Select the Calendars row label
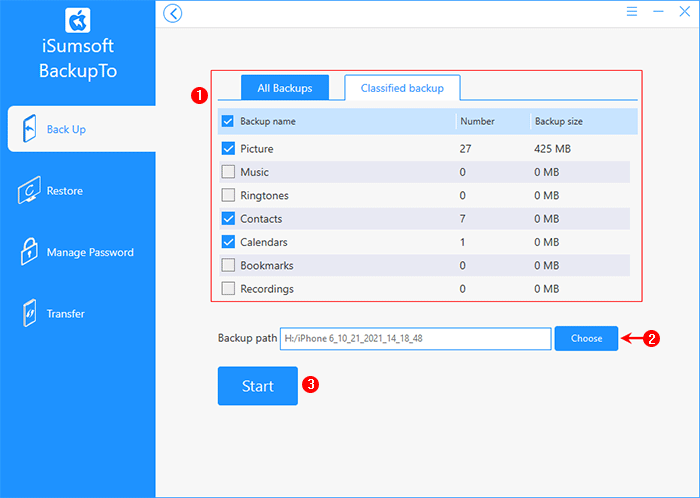The height and width of the screenshot is (498, 700). point(264,242)
